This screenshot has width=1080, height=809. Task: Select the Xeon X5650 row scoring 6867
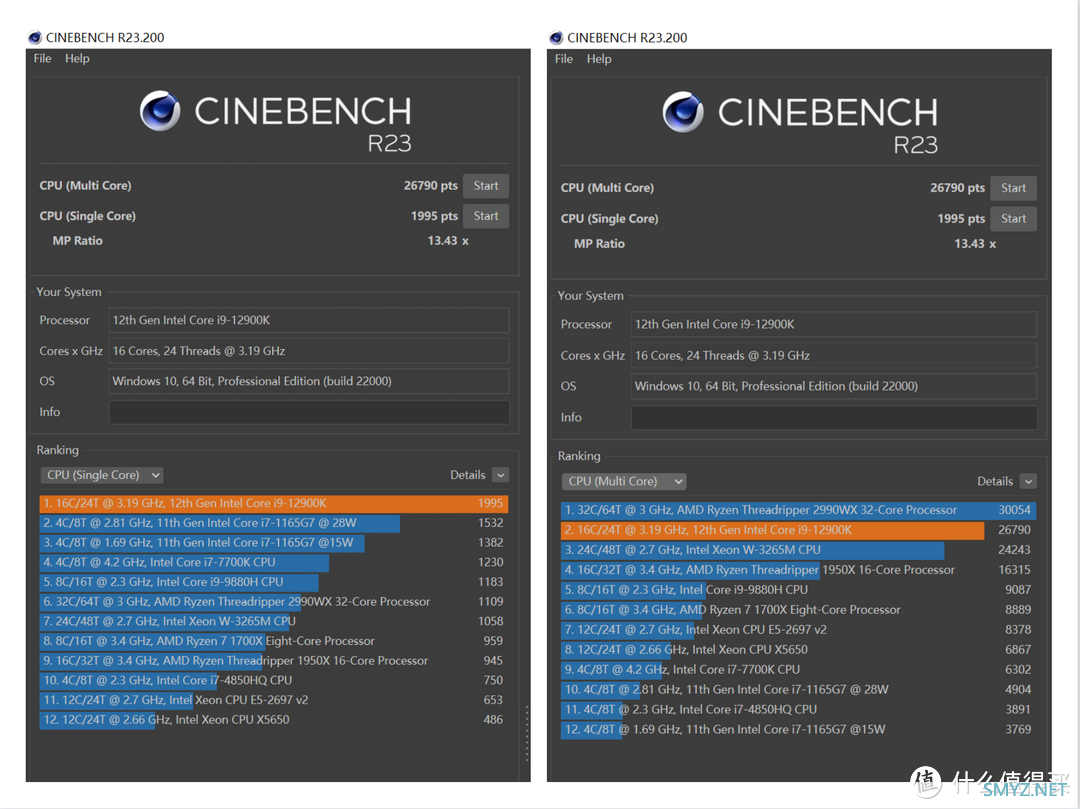point(799,650)
